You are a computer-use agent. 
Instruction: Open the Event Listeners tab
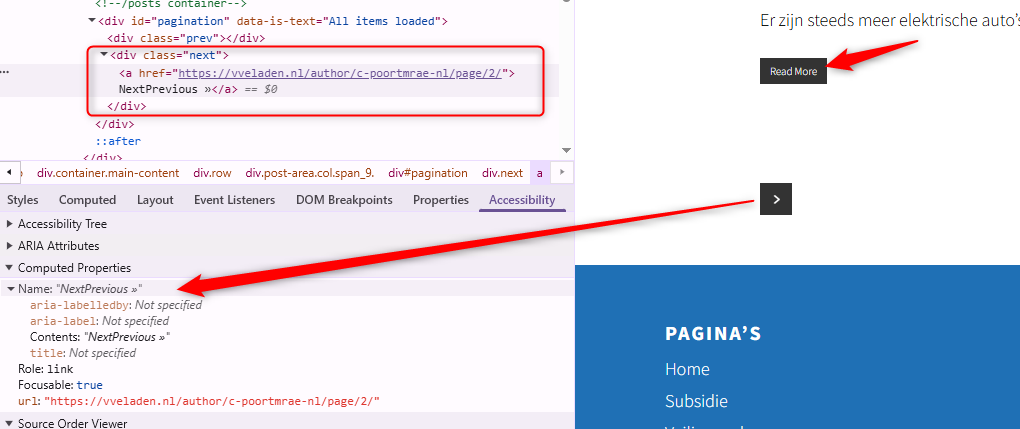[234, 200]
